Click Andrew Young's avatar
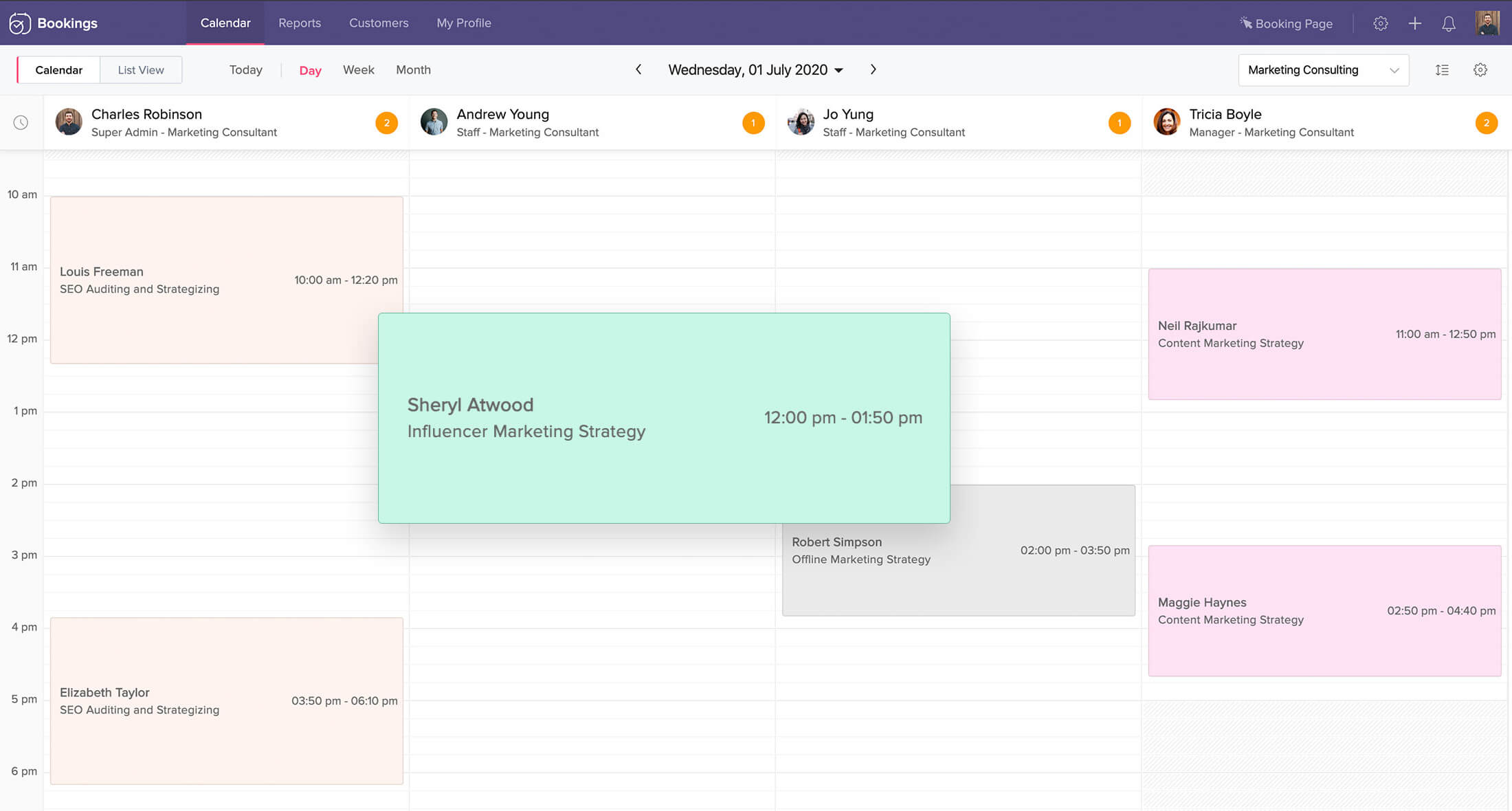 tap(434, 122)
